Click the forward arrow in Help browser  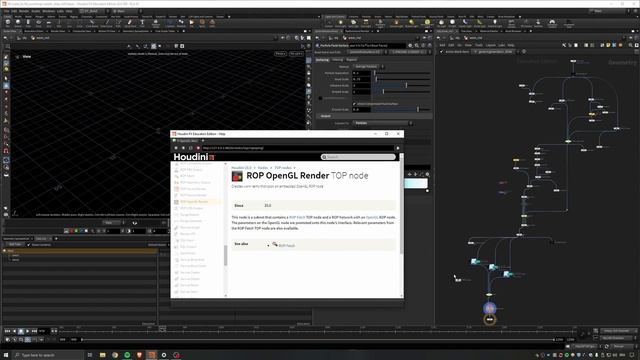(183, 148)
